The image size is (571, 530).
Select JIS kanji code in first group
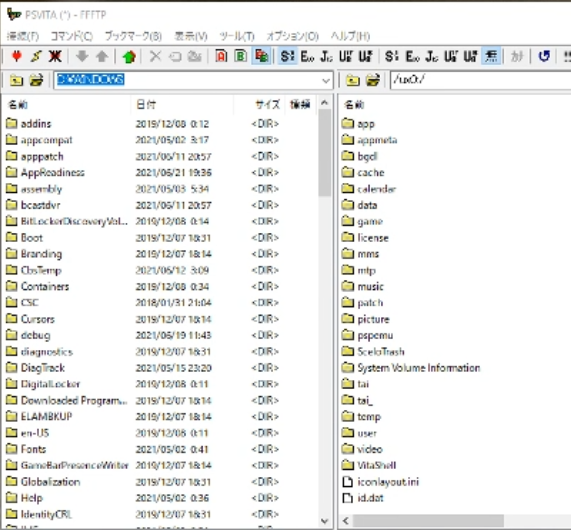(x=327, y=56)
